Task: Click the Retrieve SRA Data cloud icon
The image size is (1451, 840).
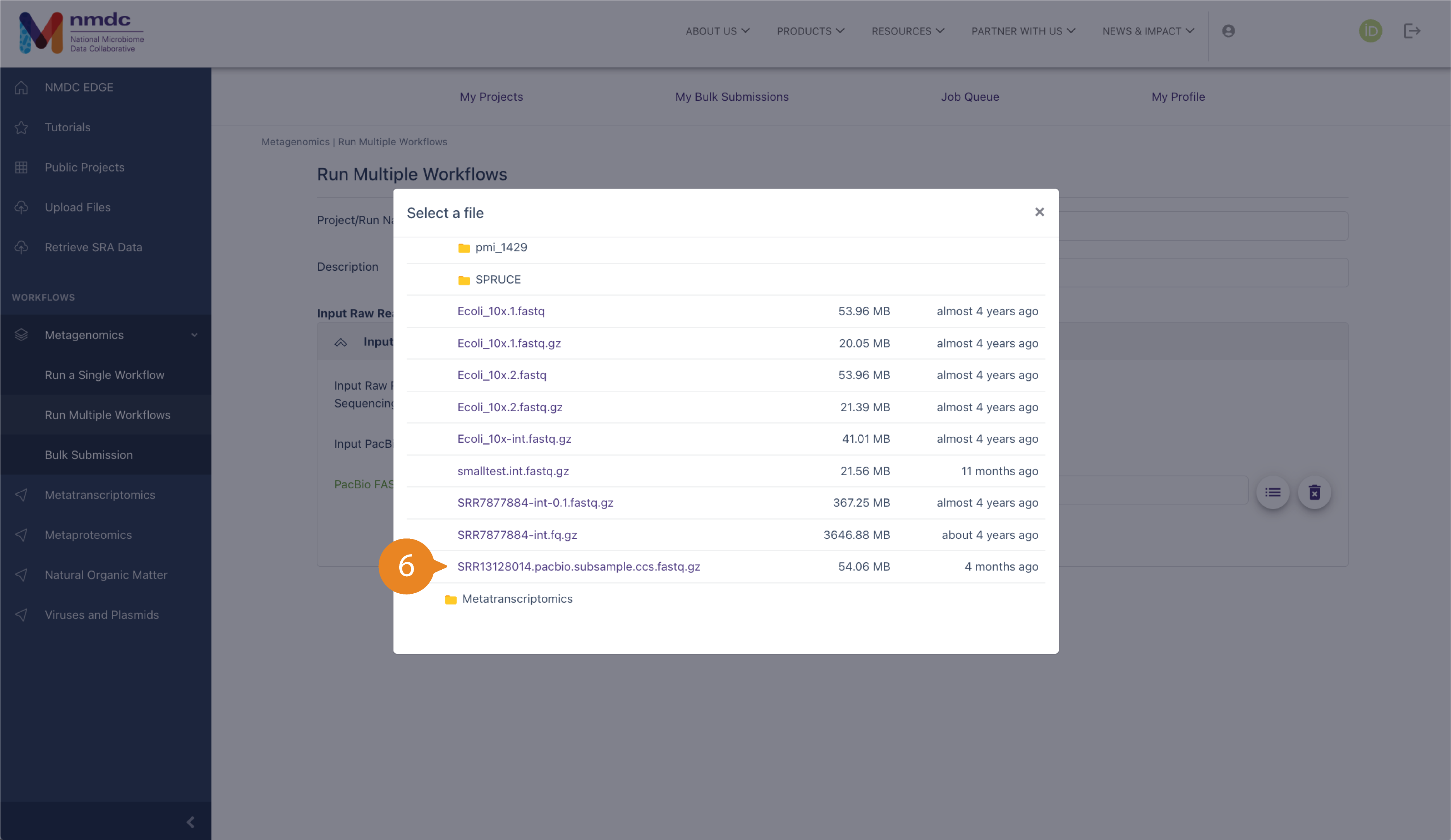Action: coord(21,247)
